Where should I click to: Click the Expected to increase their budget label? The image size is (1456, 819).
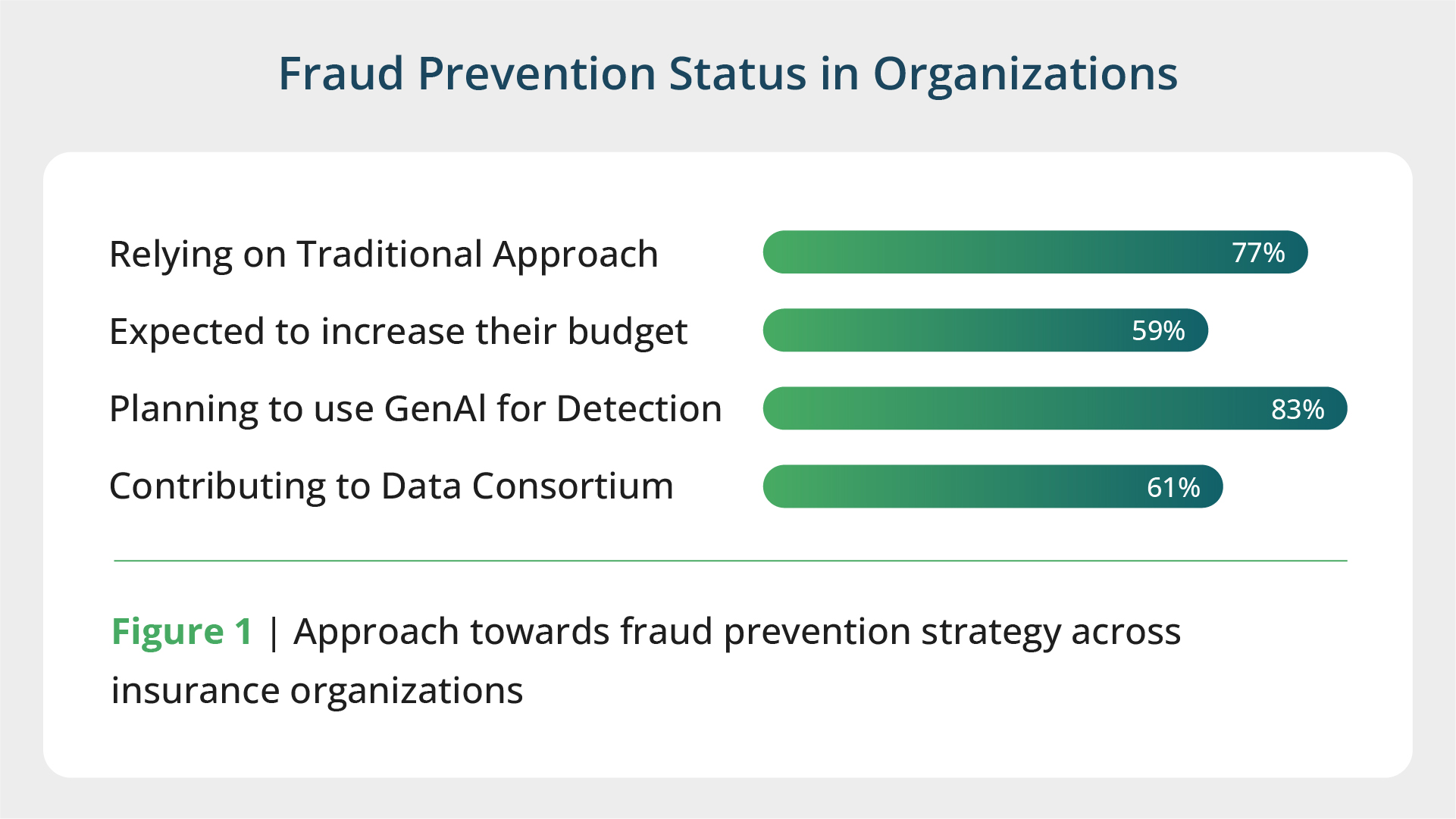(x=398, y=332)
